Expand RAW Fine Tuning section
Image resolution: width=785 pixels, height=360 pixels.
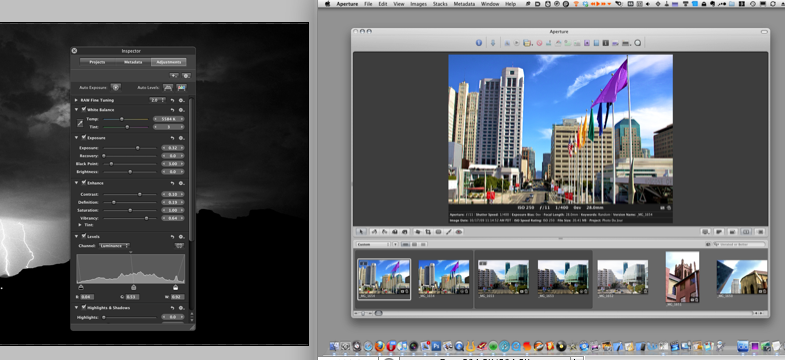77,100
